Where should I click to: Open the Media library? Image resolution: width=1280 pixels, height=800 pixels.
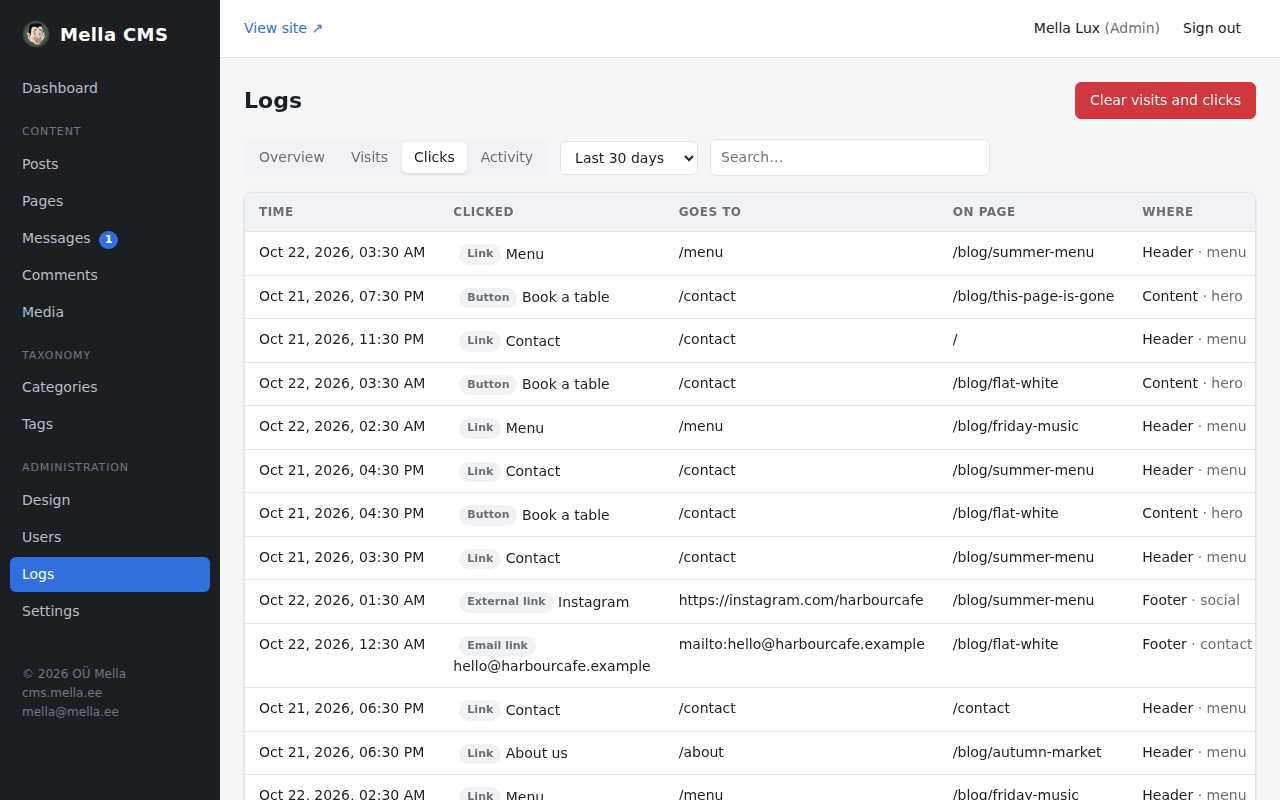pyautogui.click(x=110, y=312)
